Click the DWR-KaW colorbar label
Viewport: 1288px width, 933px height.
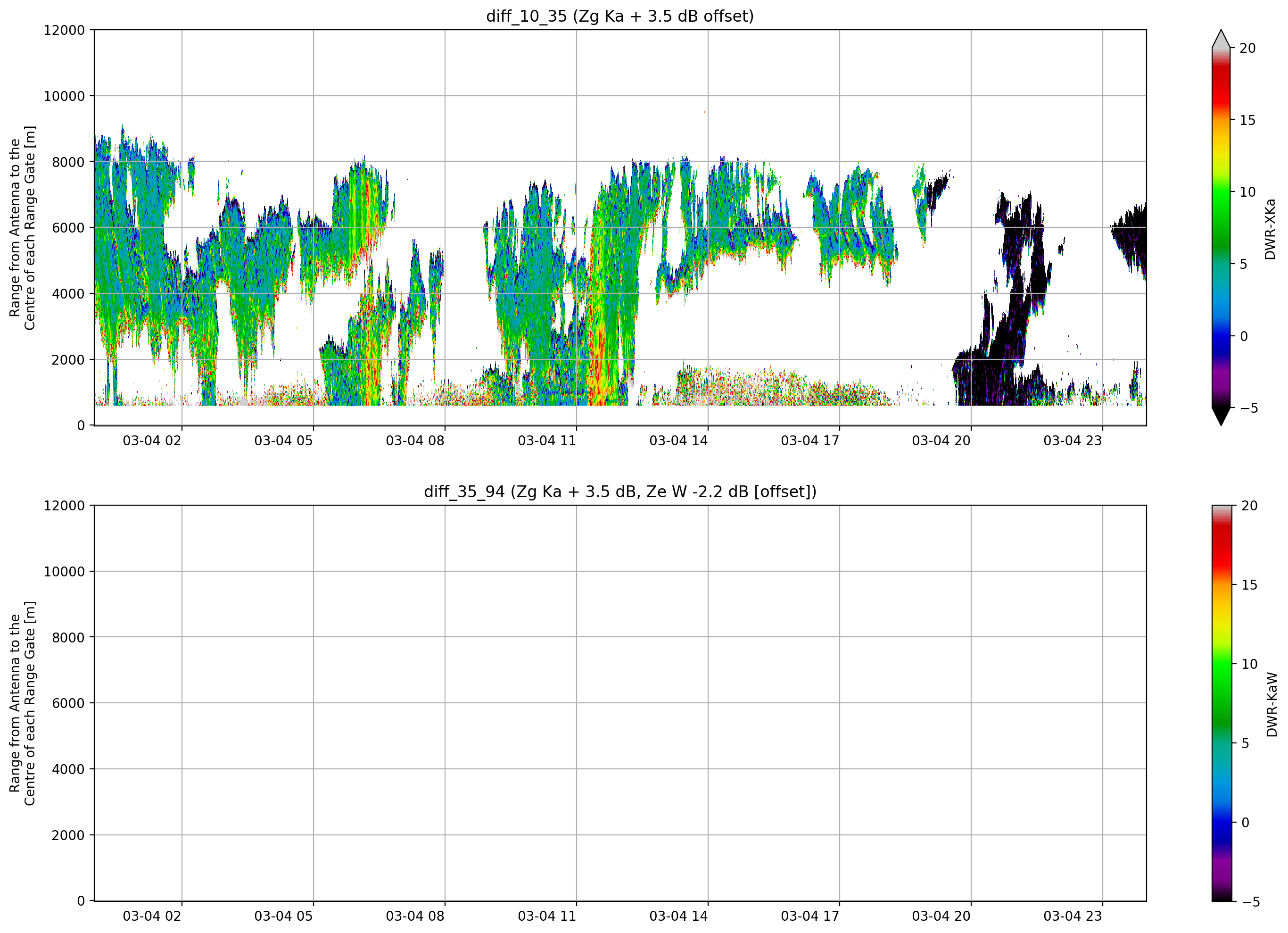click(1271, 705)
